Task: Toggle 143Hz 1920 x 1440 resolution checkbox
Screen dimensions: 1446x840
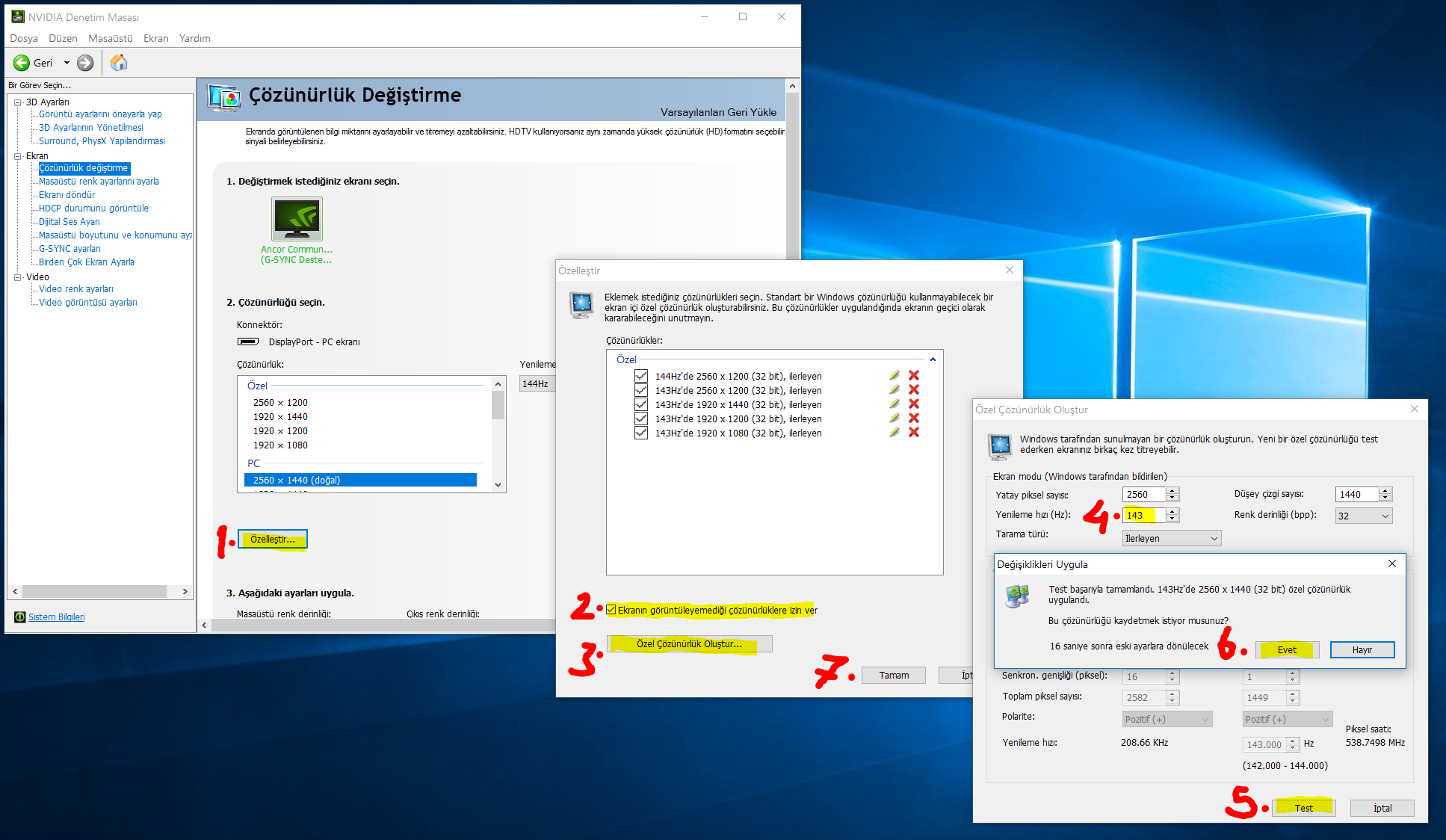Action: 641,404
